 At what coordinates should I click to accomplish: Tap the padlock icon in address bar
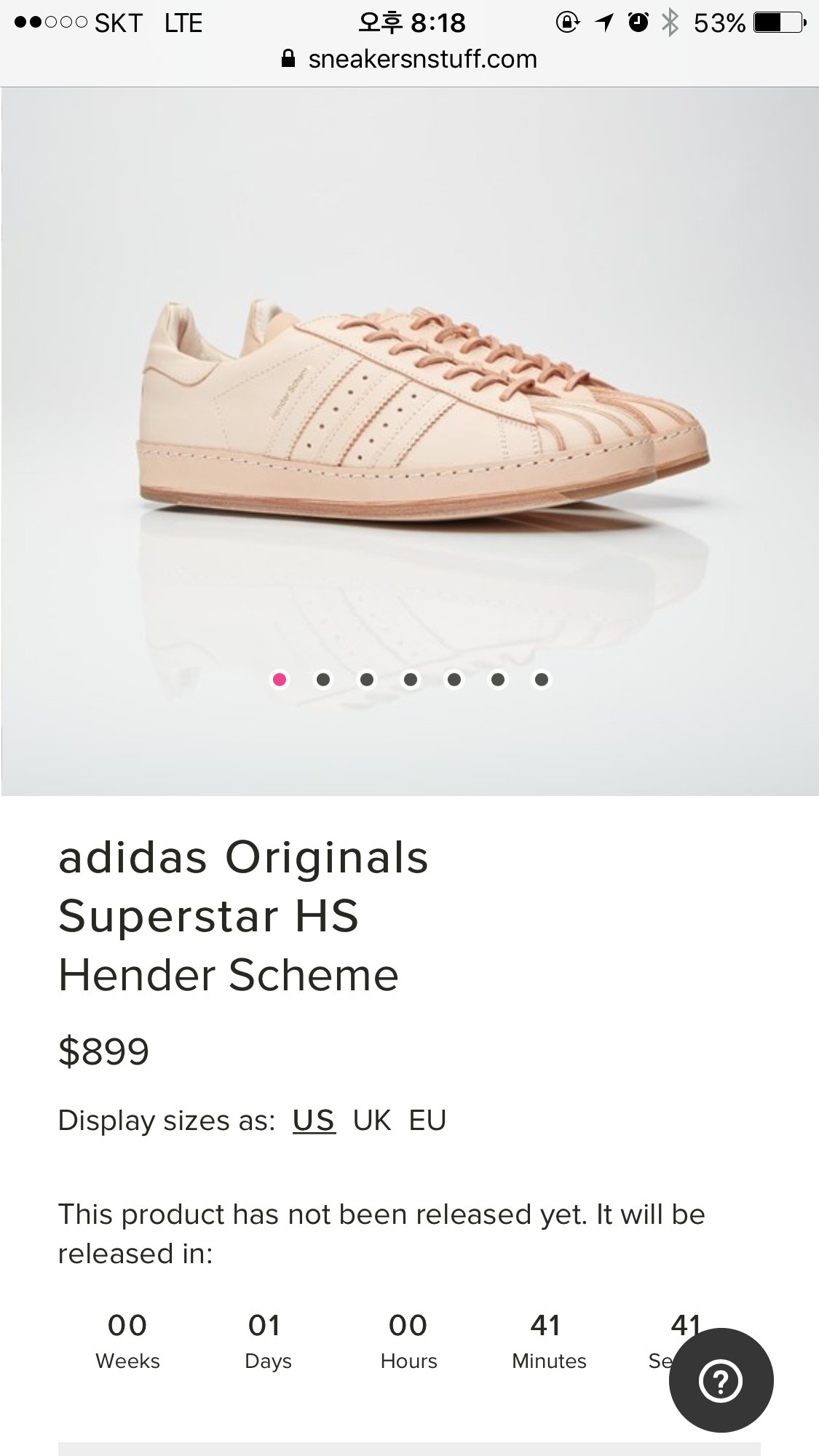288,59
